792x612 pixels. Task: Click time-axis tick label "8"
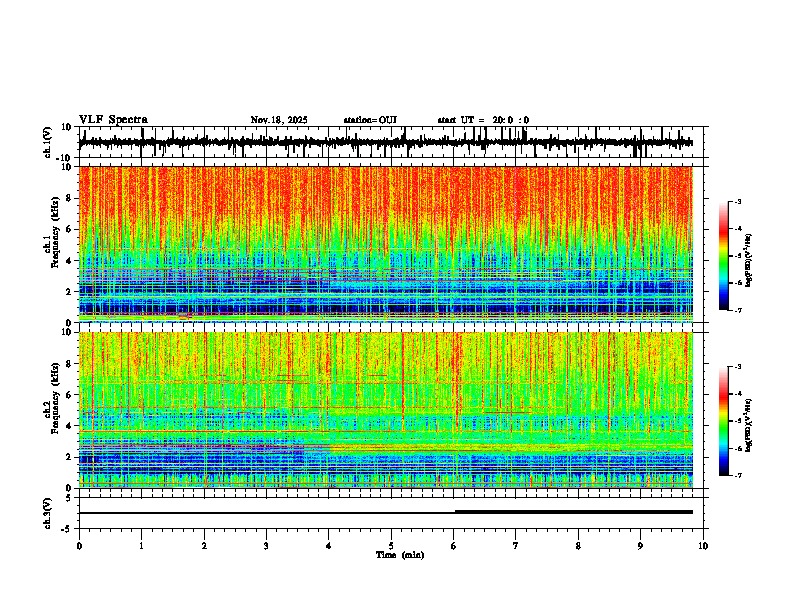[x=578, y=546]
